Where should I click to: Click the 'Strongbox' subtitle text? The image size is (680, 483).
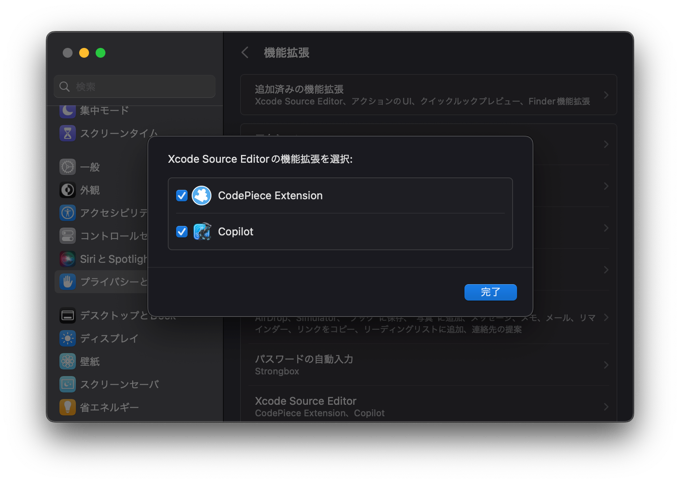pos(277,372)
